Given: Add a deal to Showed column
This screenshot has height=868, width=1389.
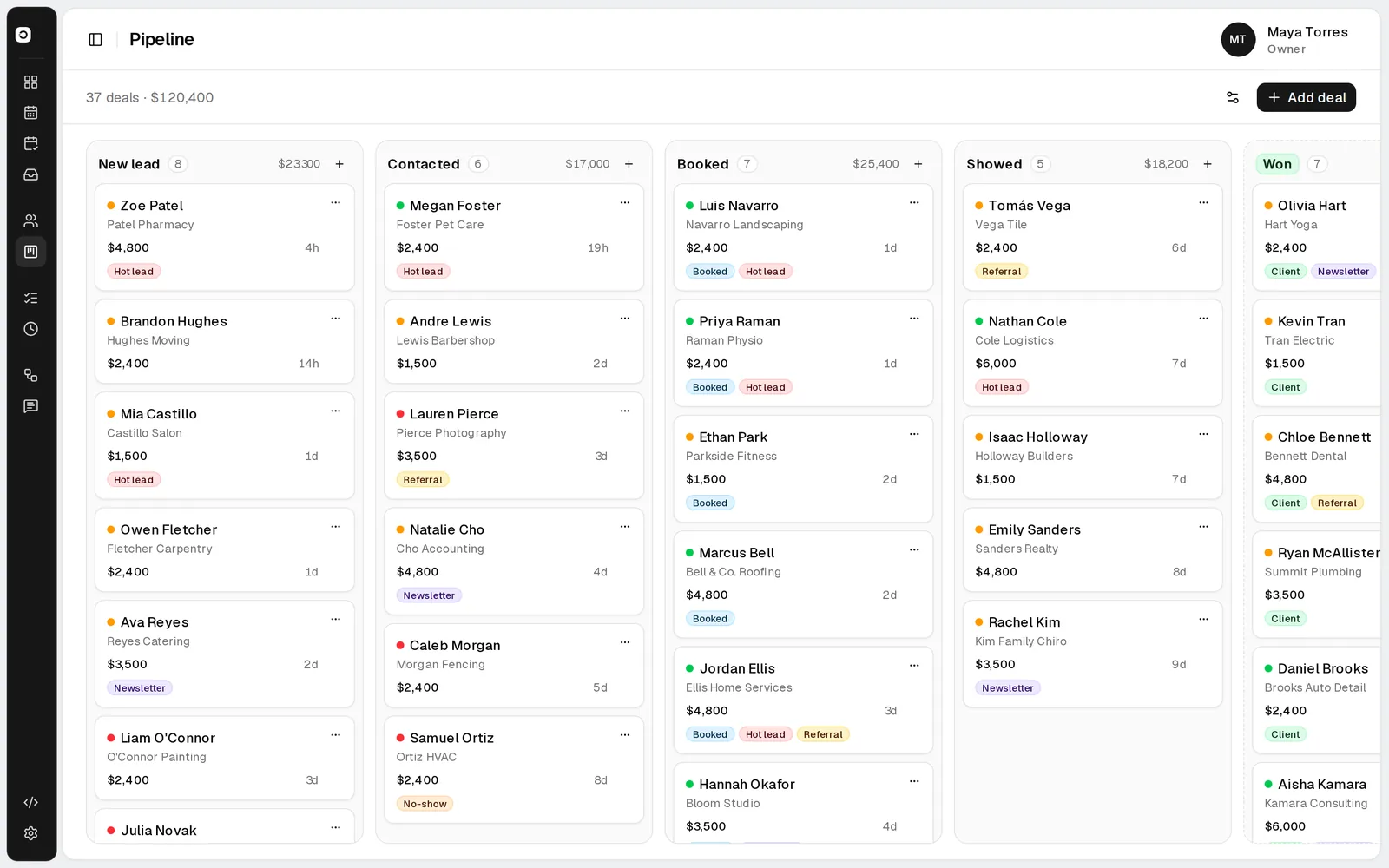Looking at the screenshot, I should [1208, 164].
